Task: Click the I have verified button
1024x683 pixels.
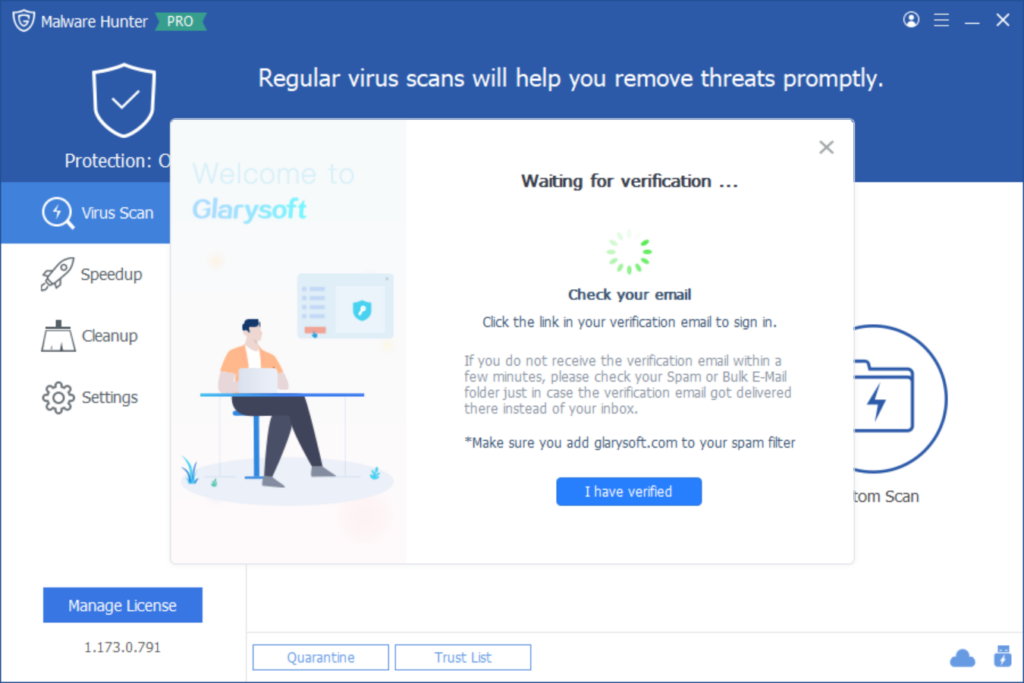Action: pyautogui.click(x=629, y=492)
